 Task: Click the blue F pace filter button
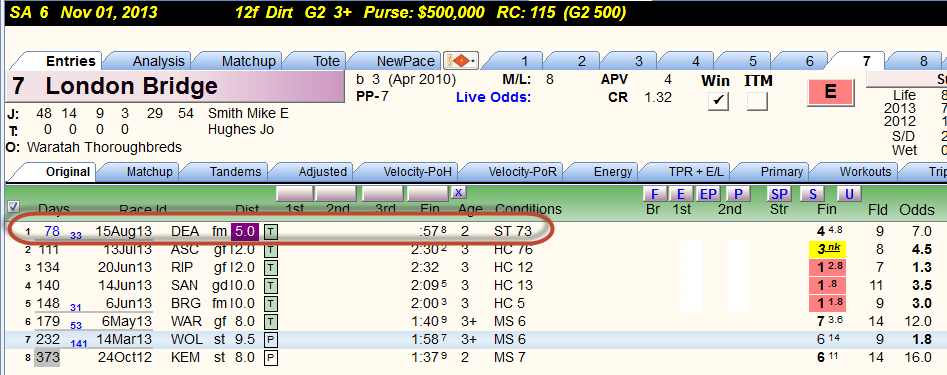click(655, 194)
